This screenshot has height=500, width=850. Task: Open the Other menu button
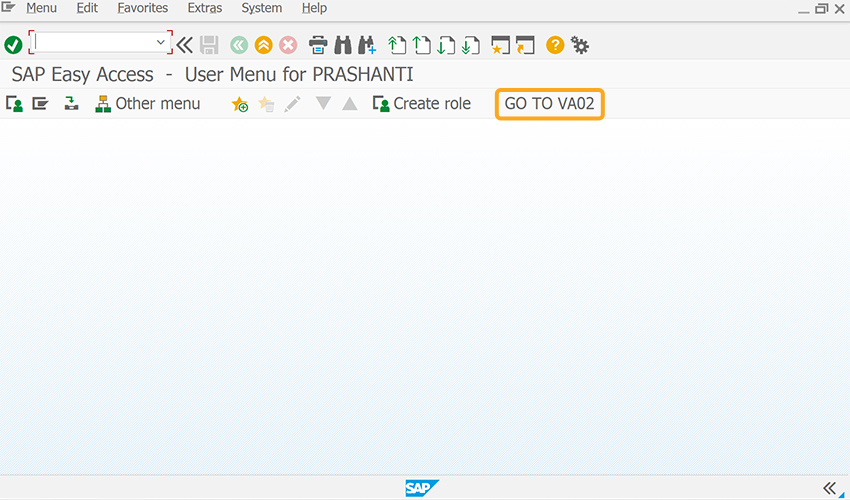coord(148,104)
